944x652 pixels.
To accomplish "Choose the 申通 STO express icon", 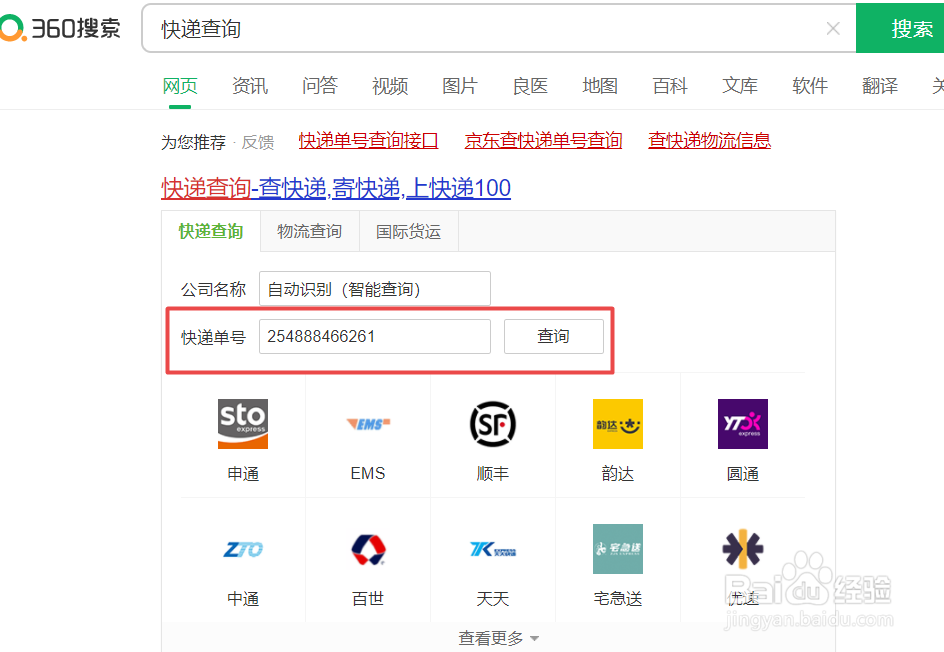I will coord(243,424).
